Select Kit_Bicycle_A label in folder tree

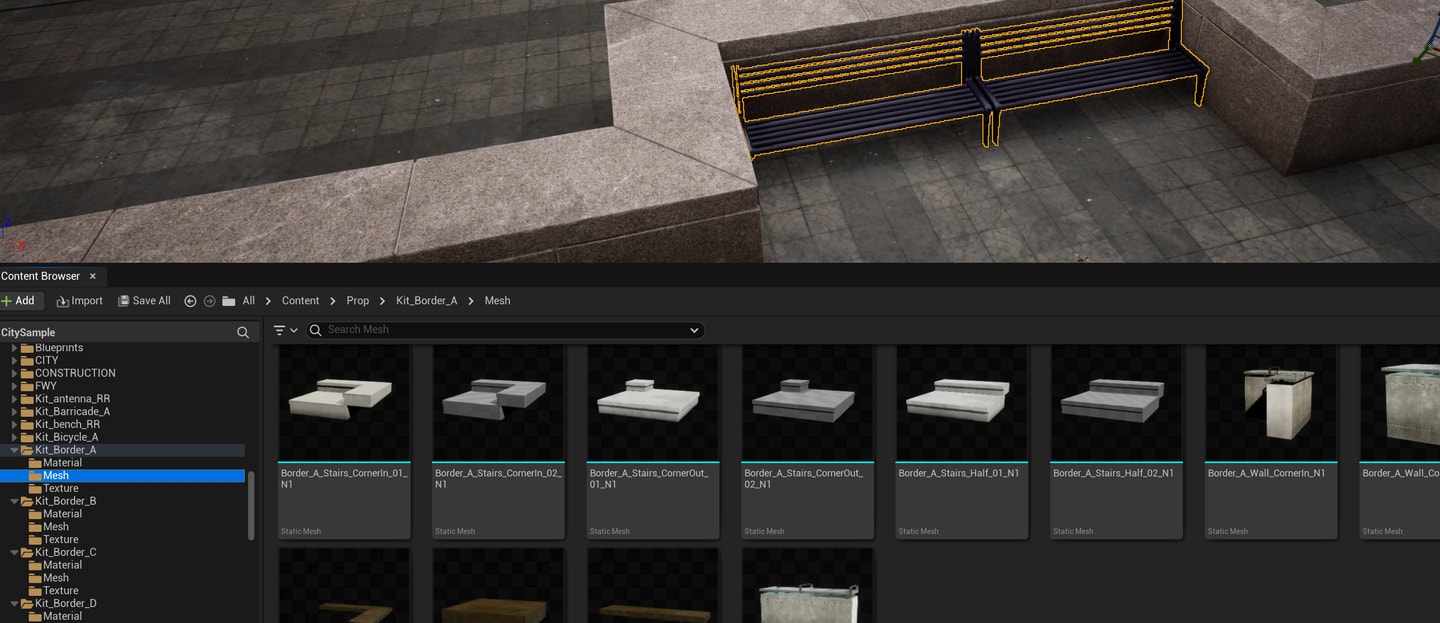click(67, 438)
